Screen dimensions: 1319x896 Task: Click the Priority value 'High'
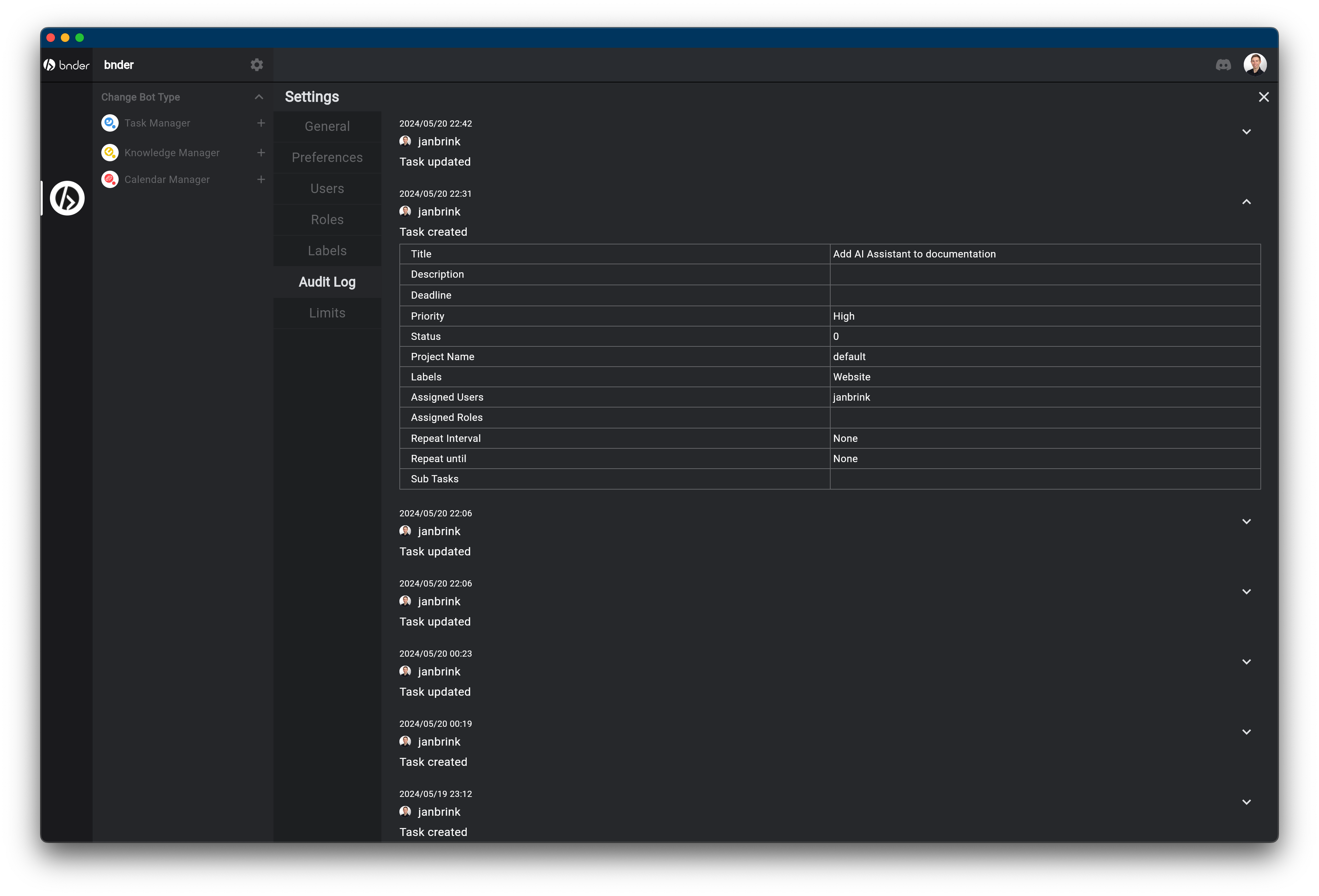[x=843, y=316]
